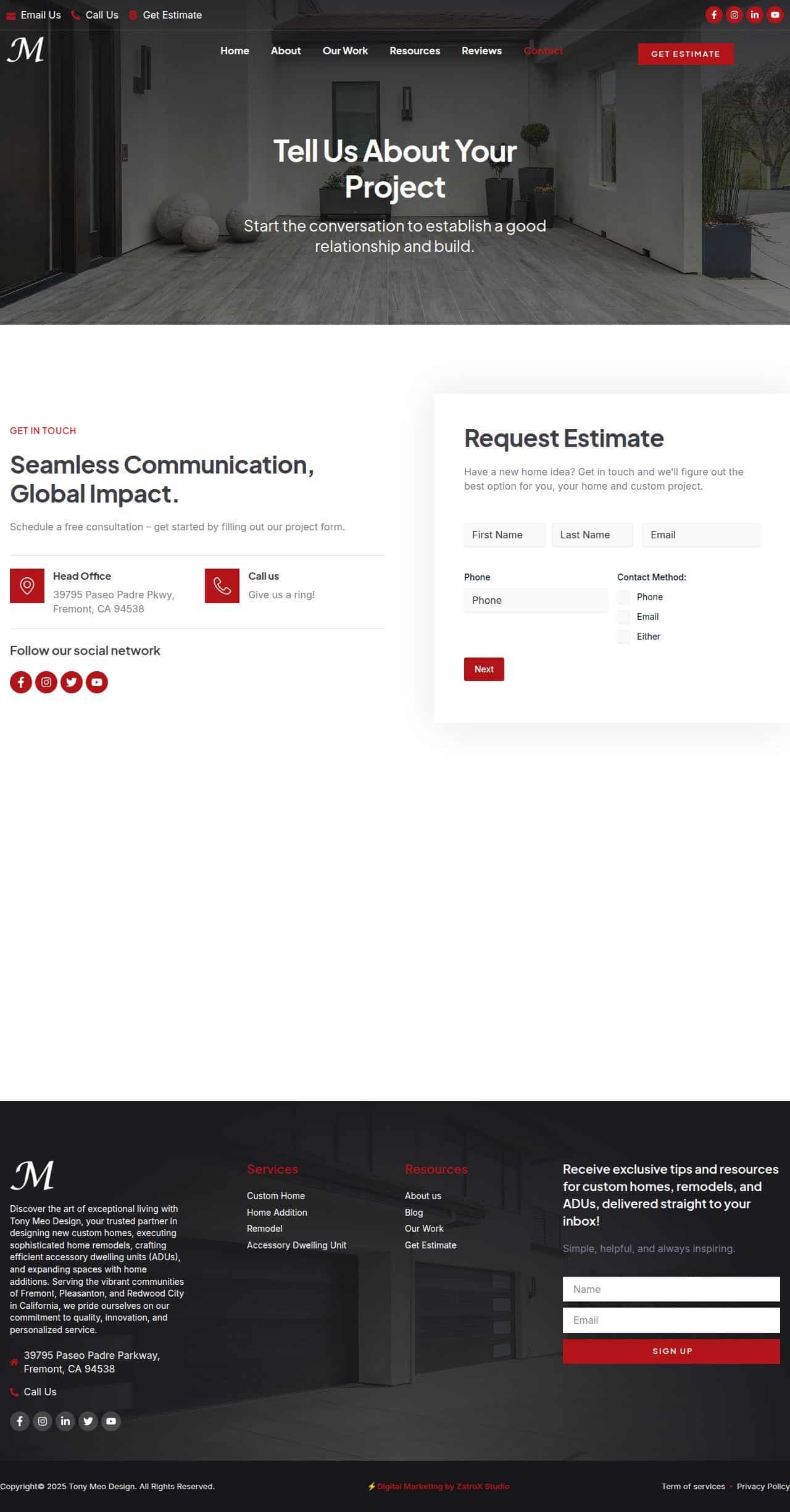Image resolution: width=790 pixels, height=1512 pixels.
Task: Select the Either contact method checkbox
Action: [623, 637]
